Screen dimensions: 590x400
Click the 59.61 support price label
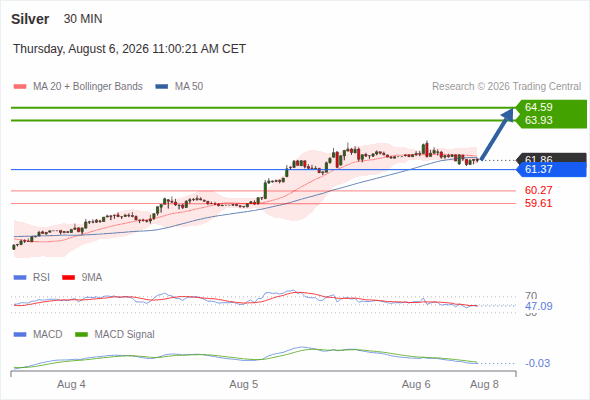click(538, 204)
